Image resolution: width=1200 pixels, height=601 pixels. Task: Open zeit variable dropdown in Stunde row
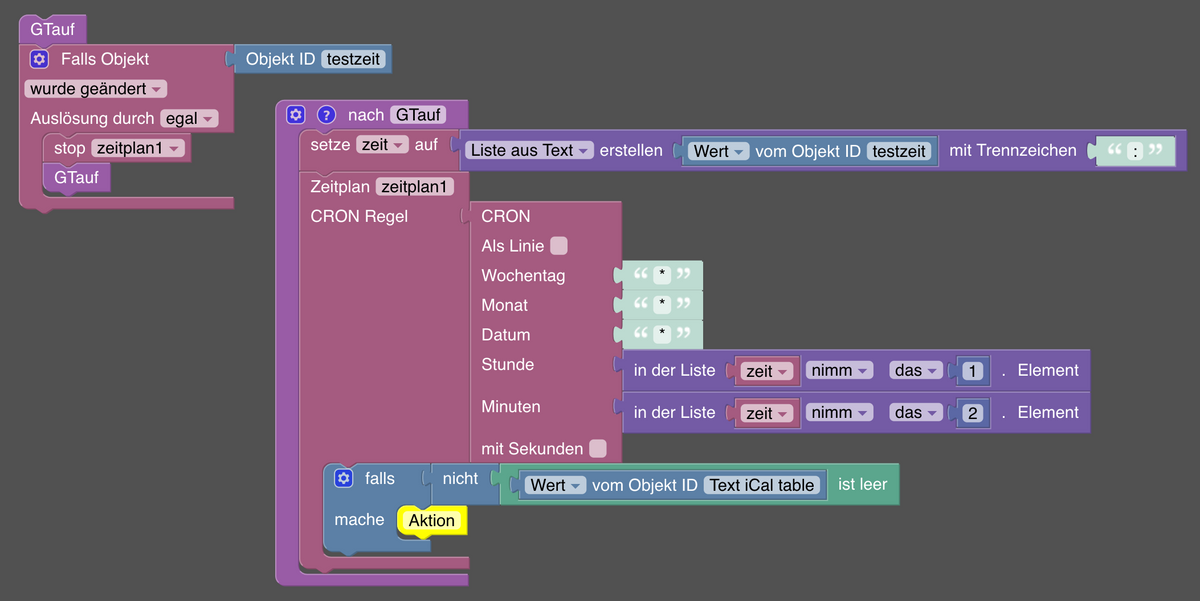coord(767,371)
